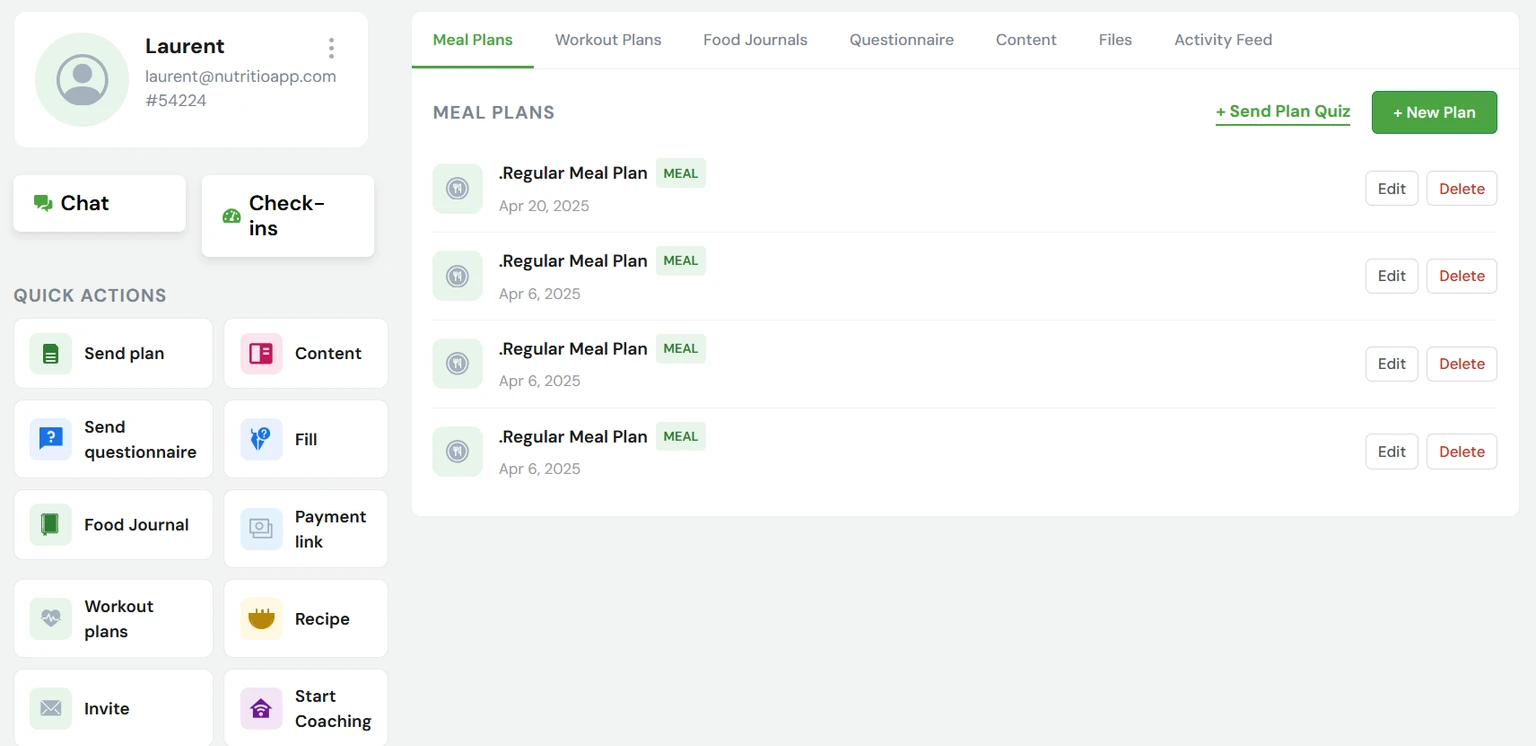Open the Food Journals tab
1536x746 pixels.
tap(755, 40)
